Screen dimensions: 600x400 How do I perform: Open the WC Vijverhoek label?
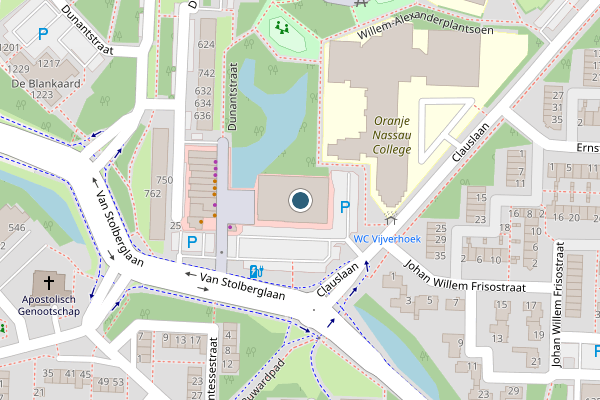click(387, 239)
